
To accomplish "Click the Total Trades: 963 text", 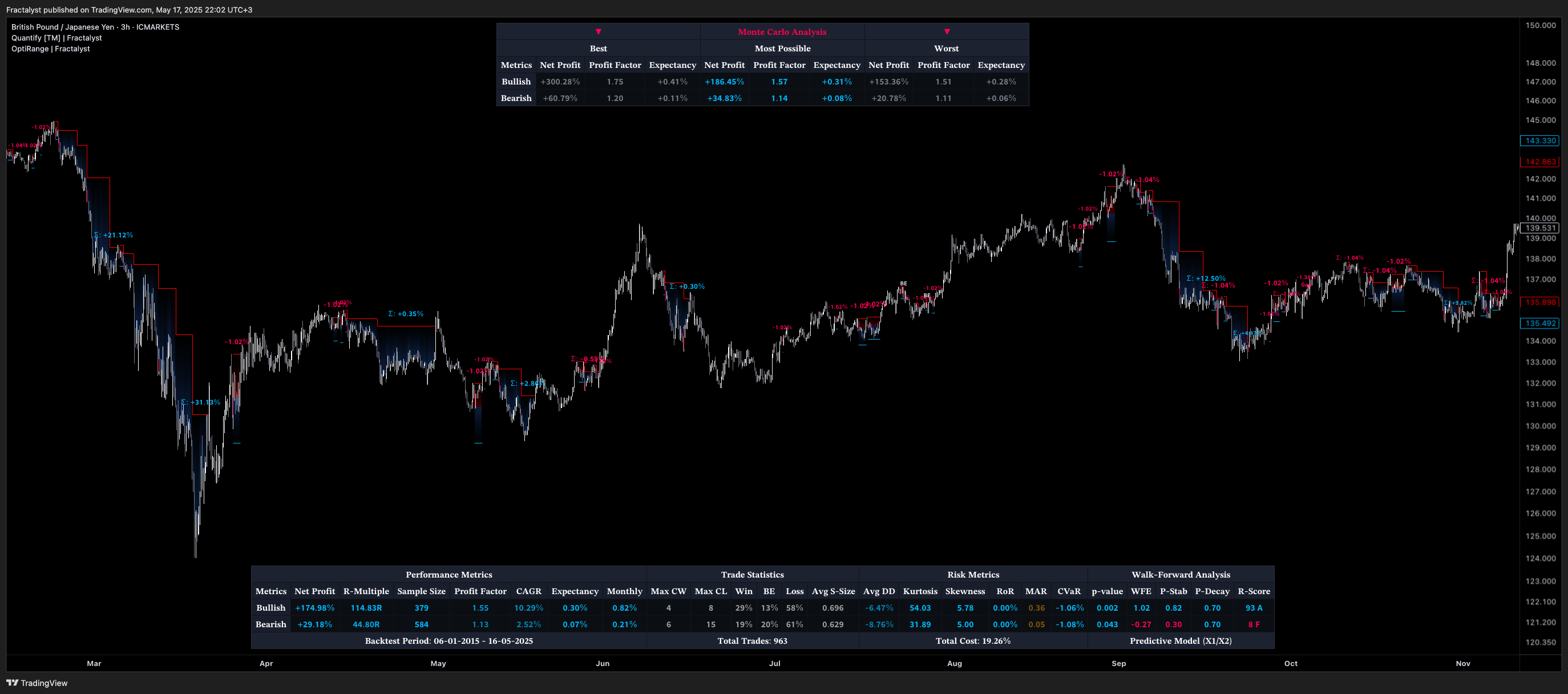I will point(753,641).
